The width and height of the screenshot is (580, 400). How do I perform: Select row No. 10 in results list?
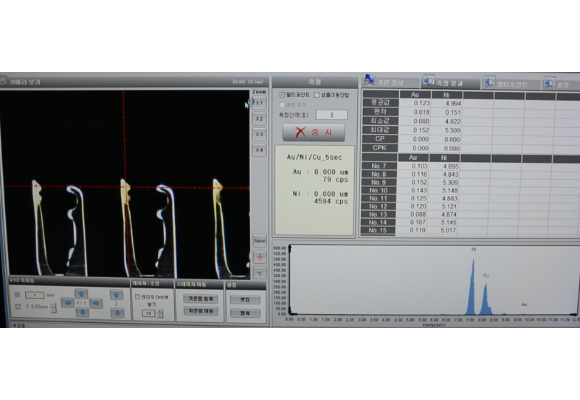click(x=379, y=190)
